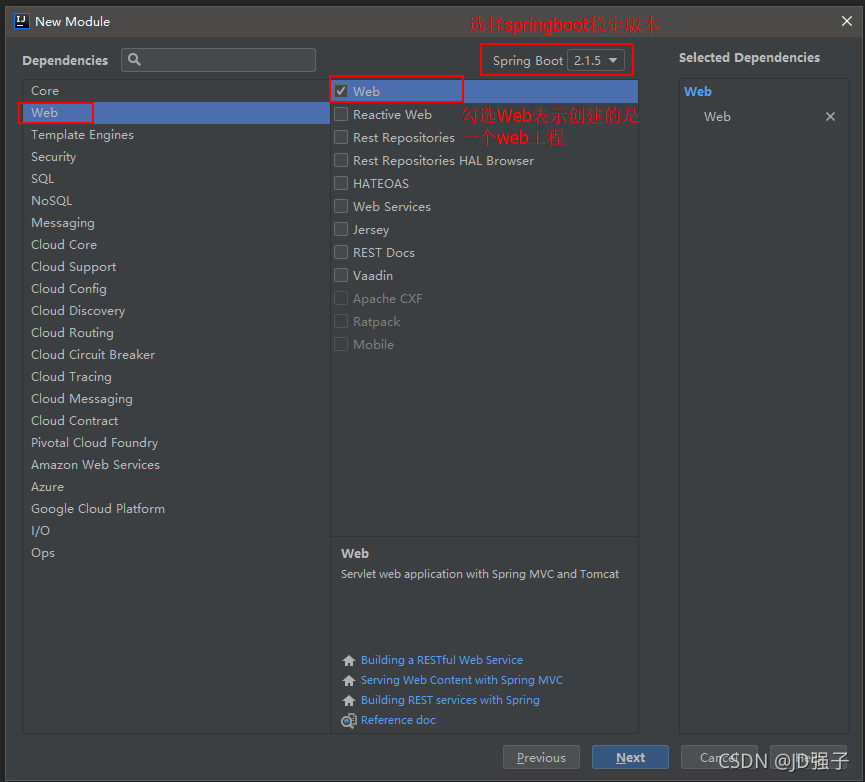Click the Reference doc icon
Screen dimensions: 865x782
point(348,721)
